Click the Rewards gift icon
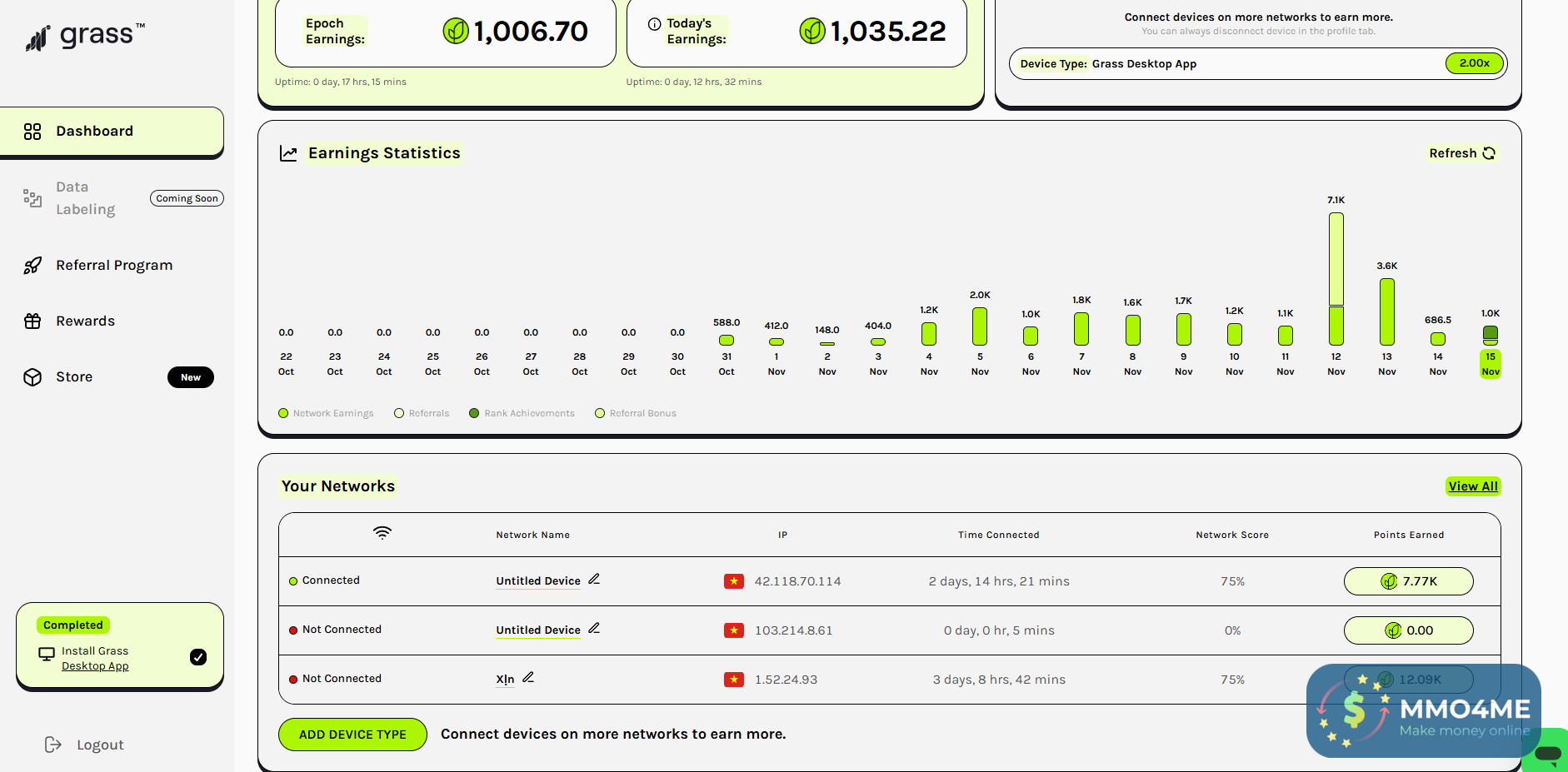1568x772 pixels. coord(32,321)
